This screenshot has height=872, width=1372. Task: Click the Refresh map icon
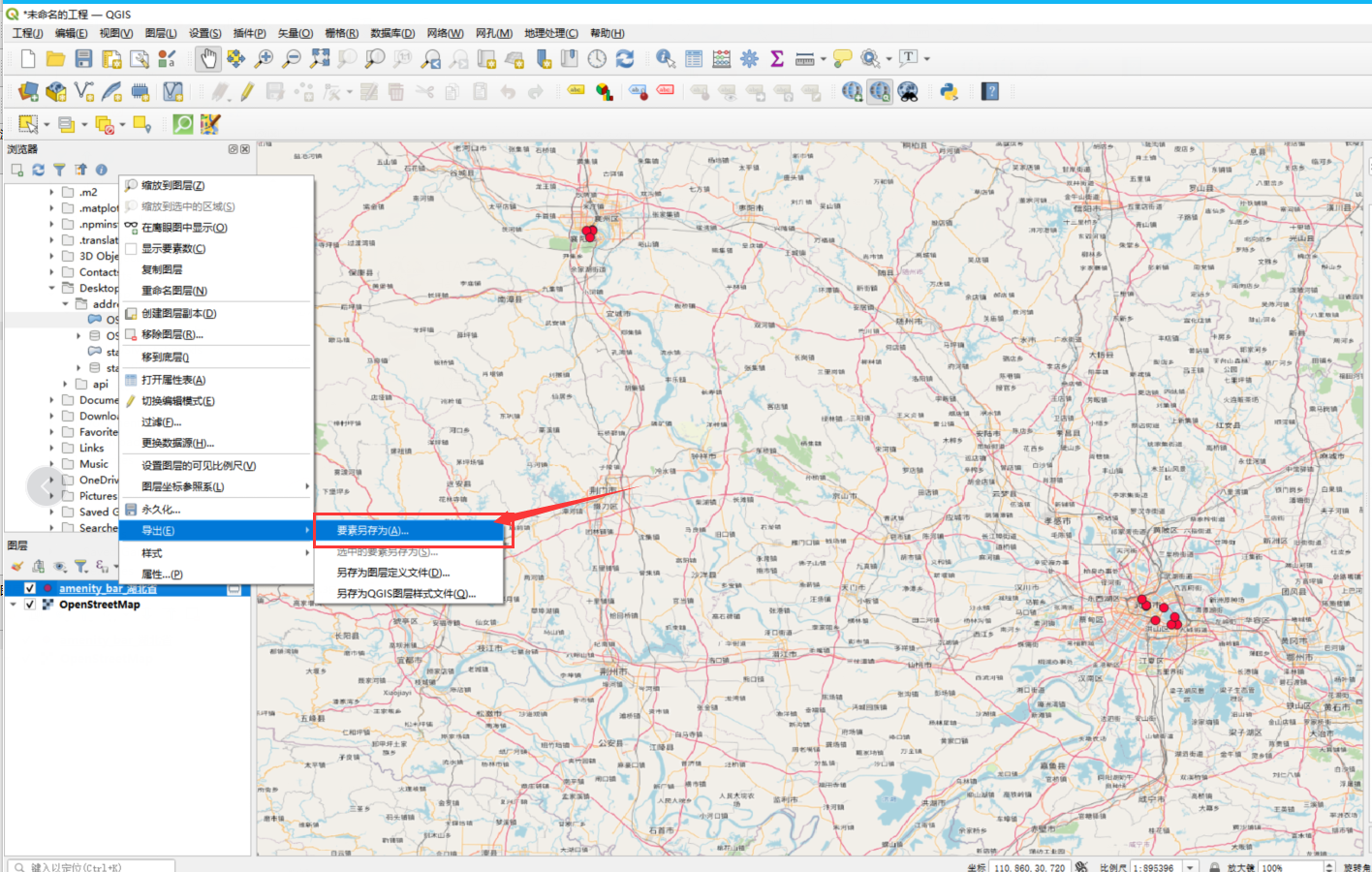pyautogui.click(x=625, y=59)
